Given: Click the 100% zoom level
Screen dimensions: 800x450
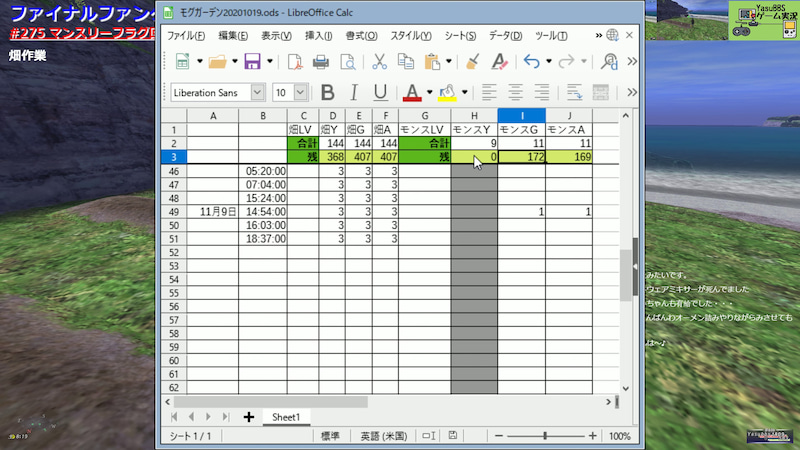Looking at the screenshot, I should point(619,436).
